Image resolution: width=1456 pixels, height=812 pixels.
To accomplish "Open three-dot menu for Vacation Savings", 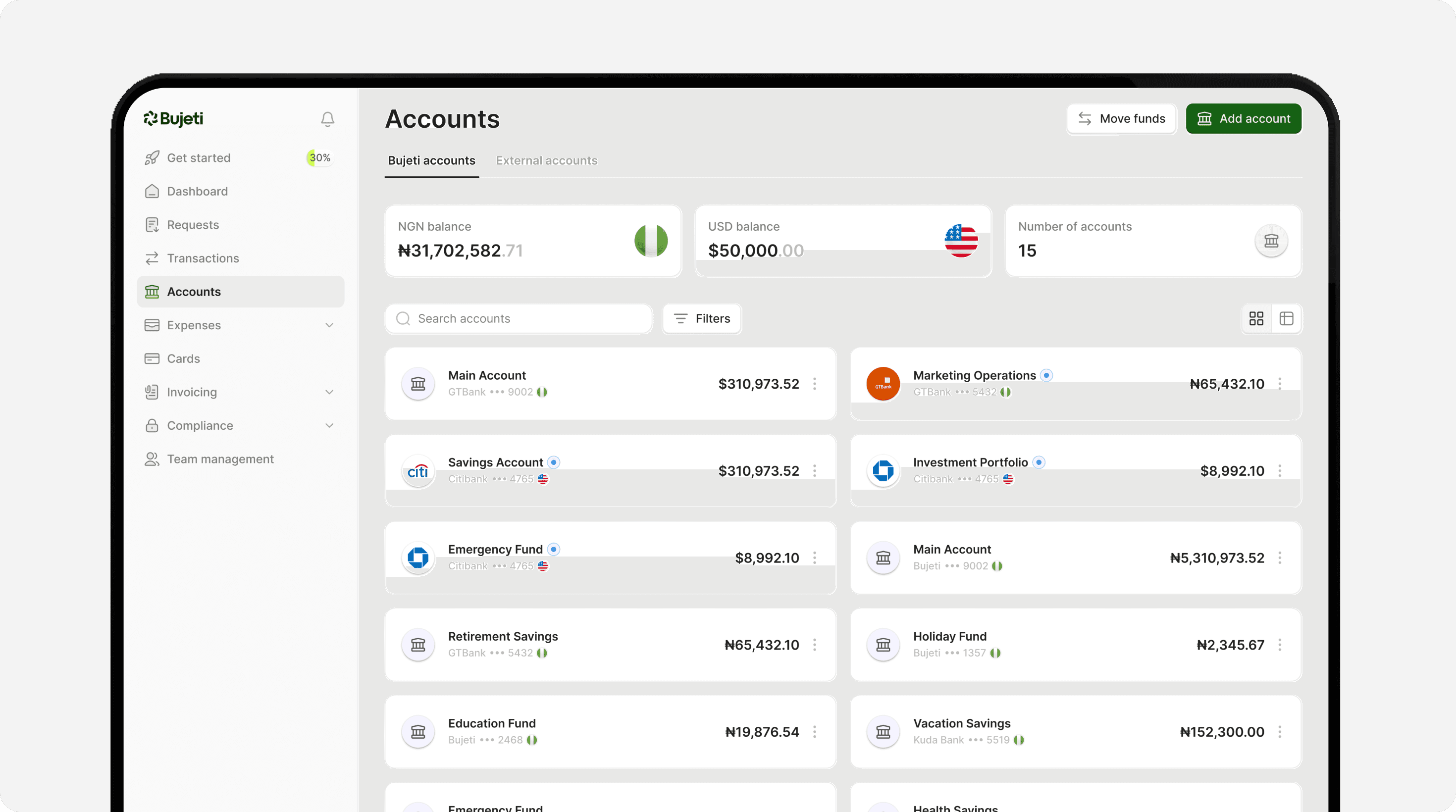I will pos(1280,732).
